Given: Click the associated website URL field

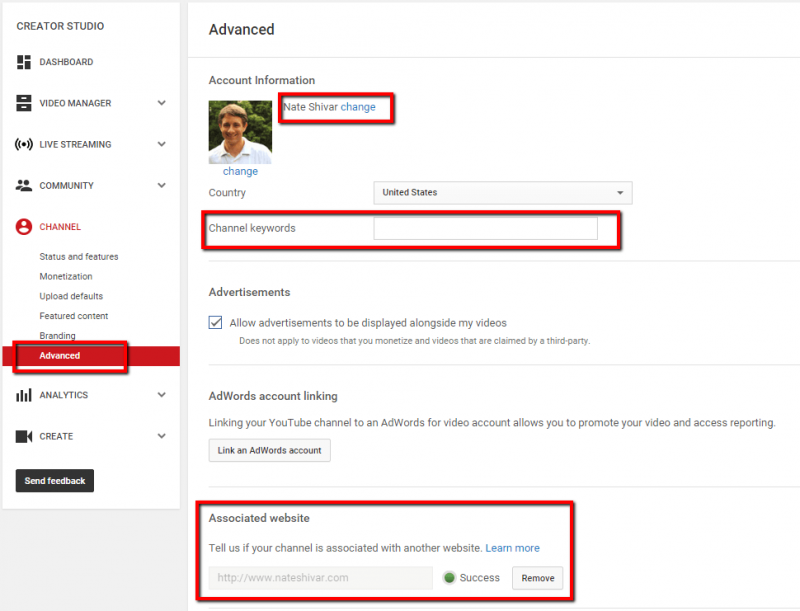Looking at the screenshot, I should click(x=320, y=578).
